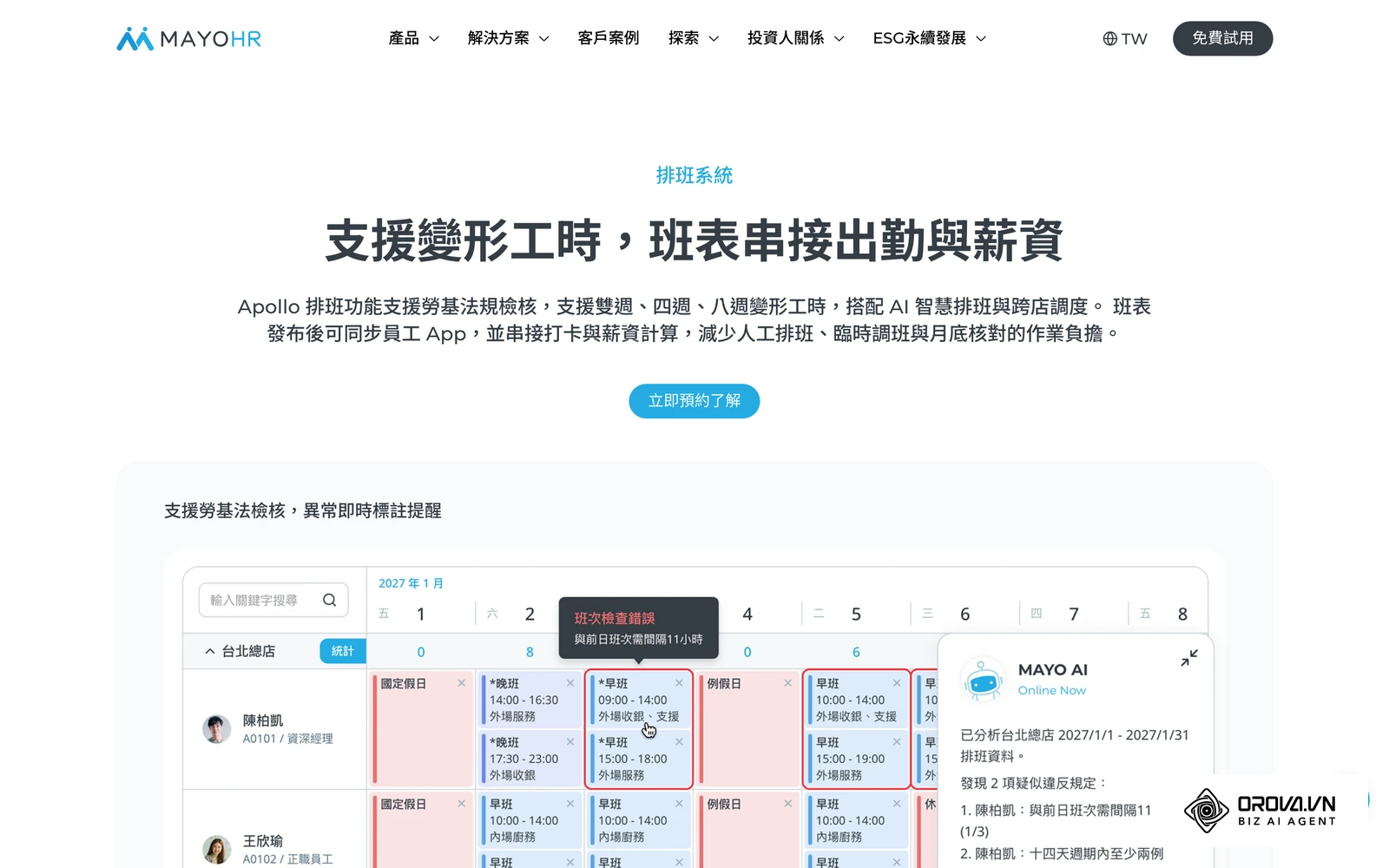This screenshot has height=868, width=1389.
Task: Remove 王欣瑜's 國定假日 card
Action: tap(461, 804)
